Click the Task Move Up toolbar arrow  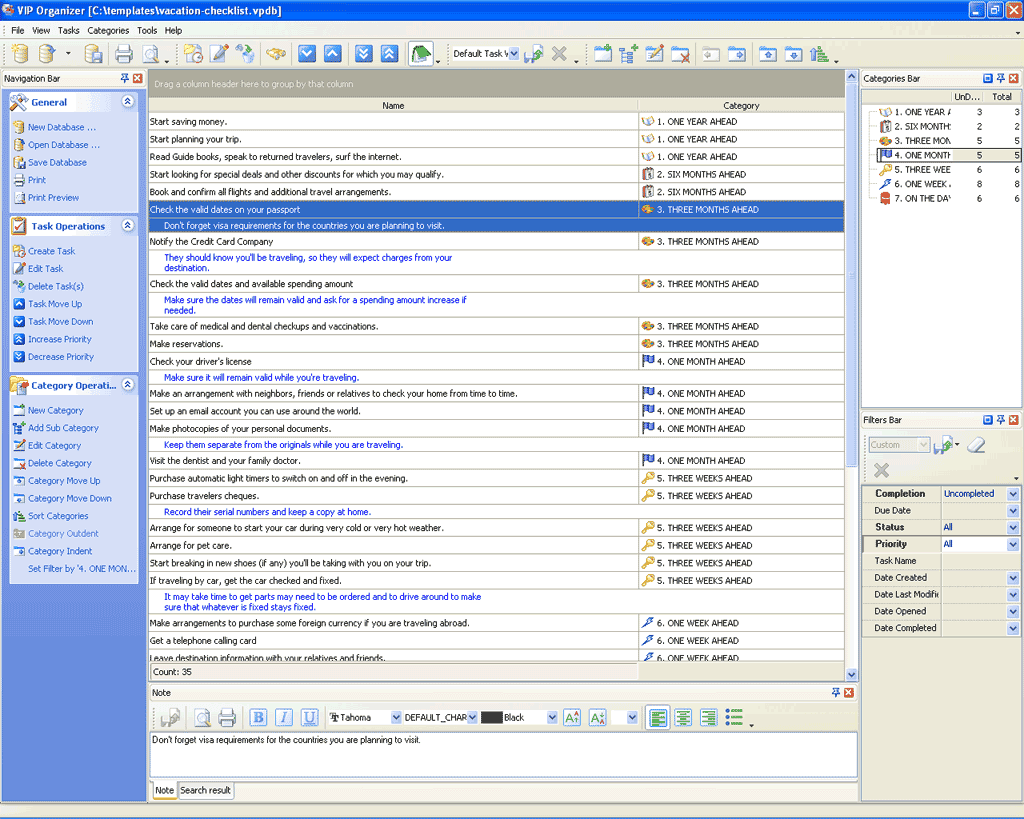coord(332,54)
